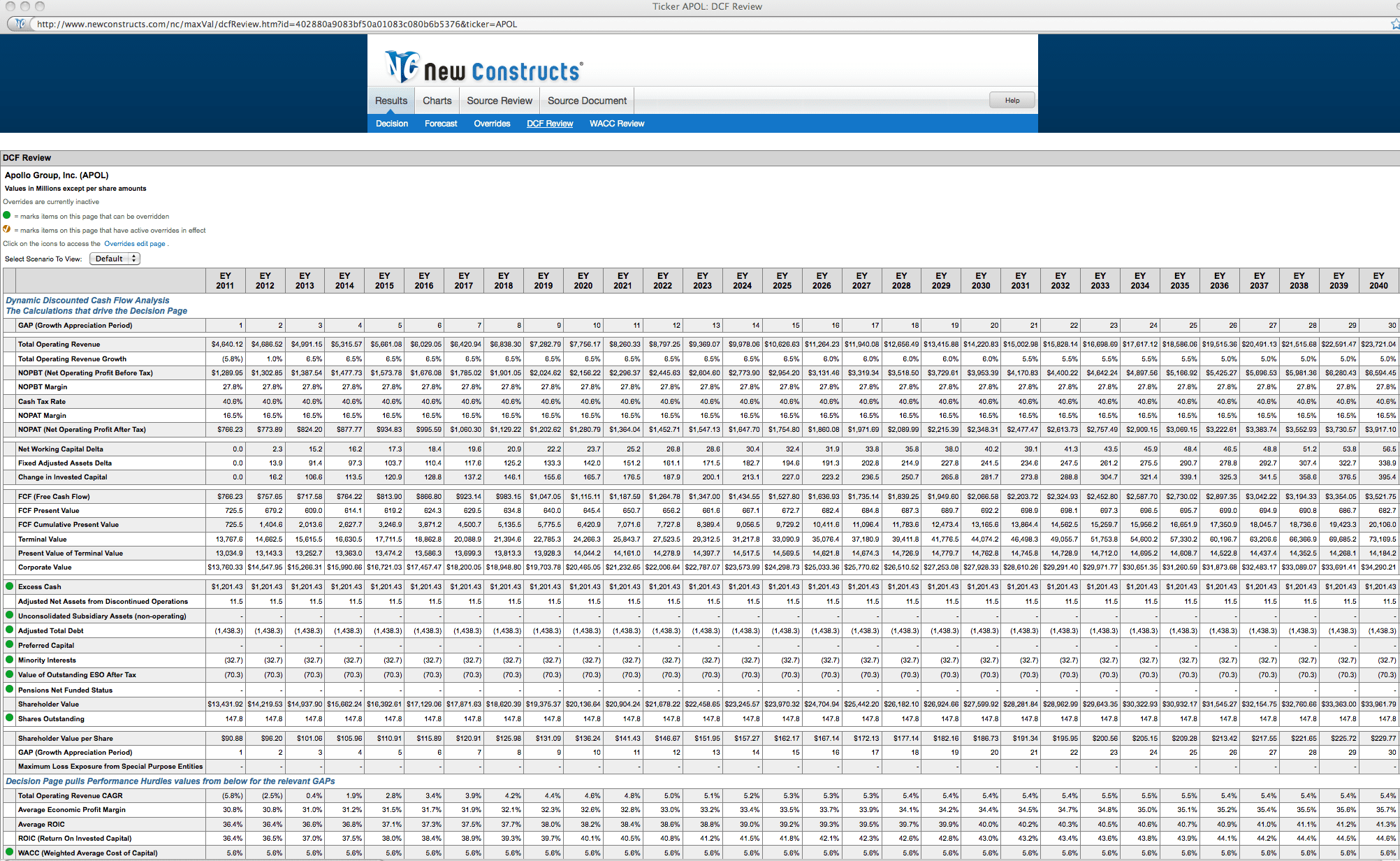Click Dynamic Discounted Cash Flow Analysis heading

(87, 301)
